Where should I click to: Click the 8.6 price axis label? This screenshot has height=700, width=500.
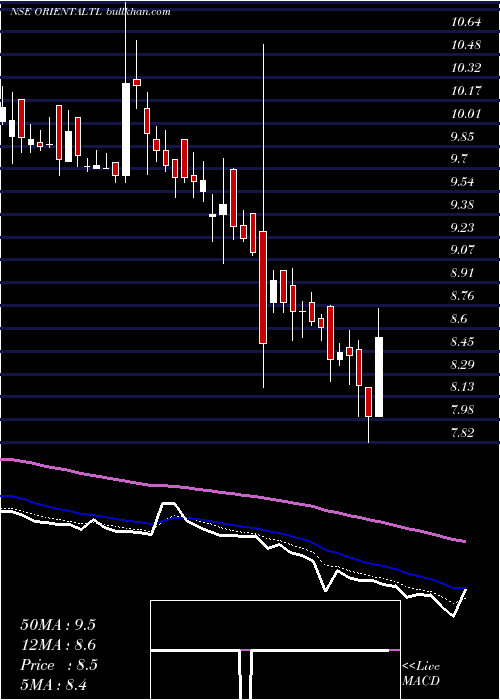coord(459,319)
